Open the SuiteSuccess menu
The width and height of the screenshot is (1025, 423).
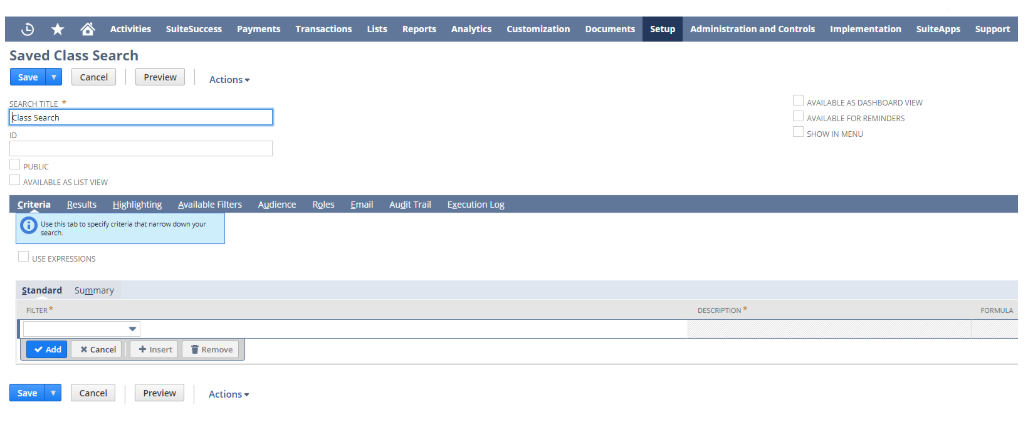click(193, 29)
